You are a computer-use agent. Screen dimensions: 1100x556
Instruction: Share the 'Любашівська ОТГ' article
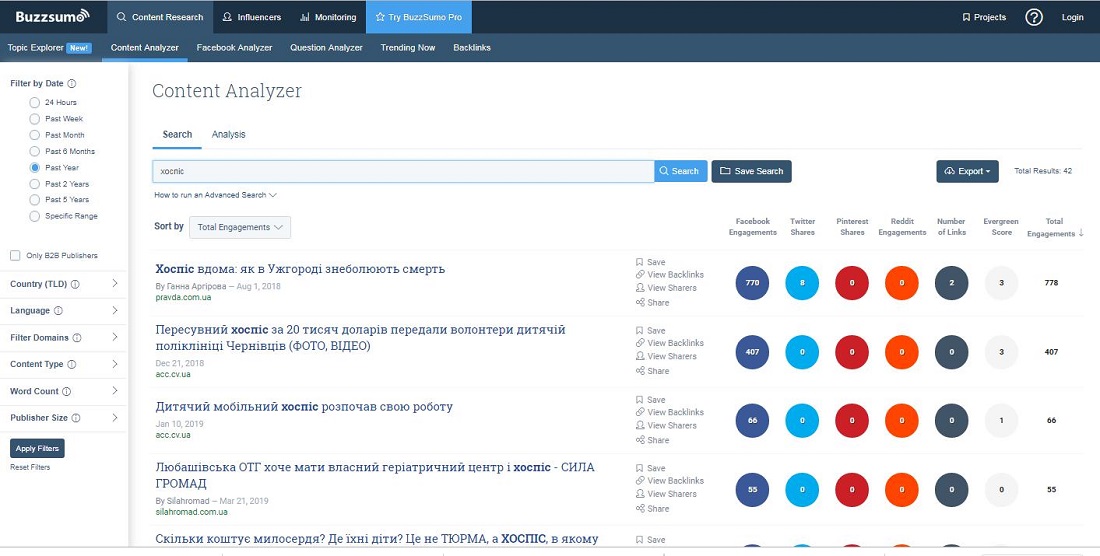652,508
